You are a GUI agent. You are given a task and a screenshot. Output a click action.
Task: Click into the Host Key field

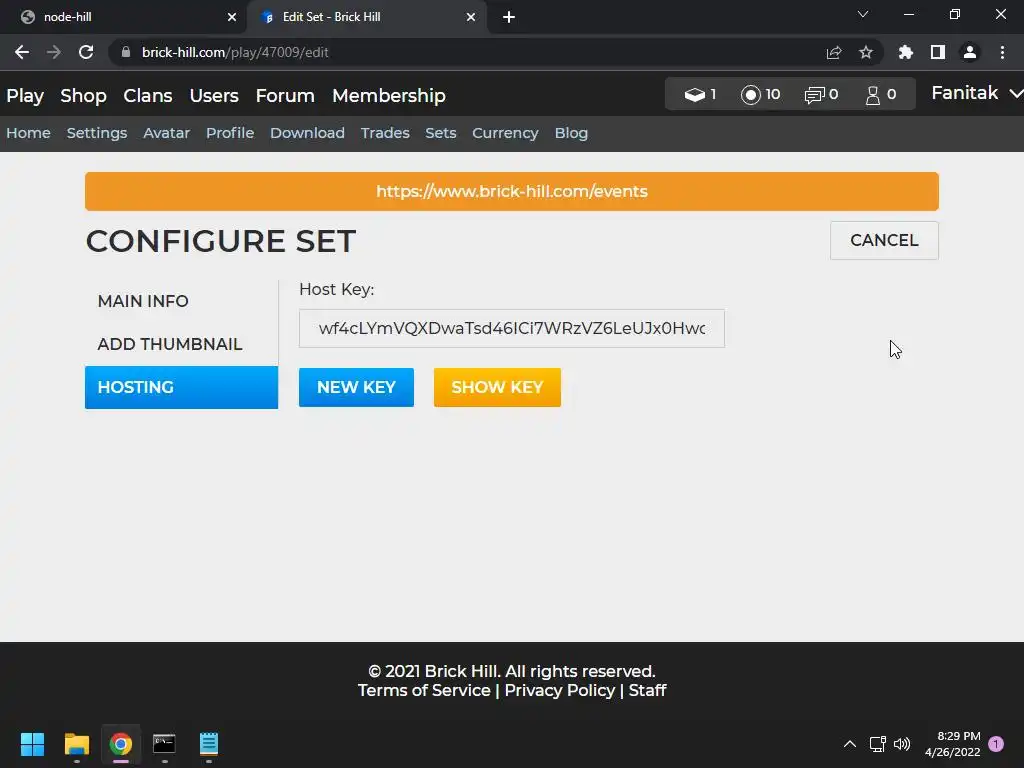pos(512,328)
